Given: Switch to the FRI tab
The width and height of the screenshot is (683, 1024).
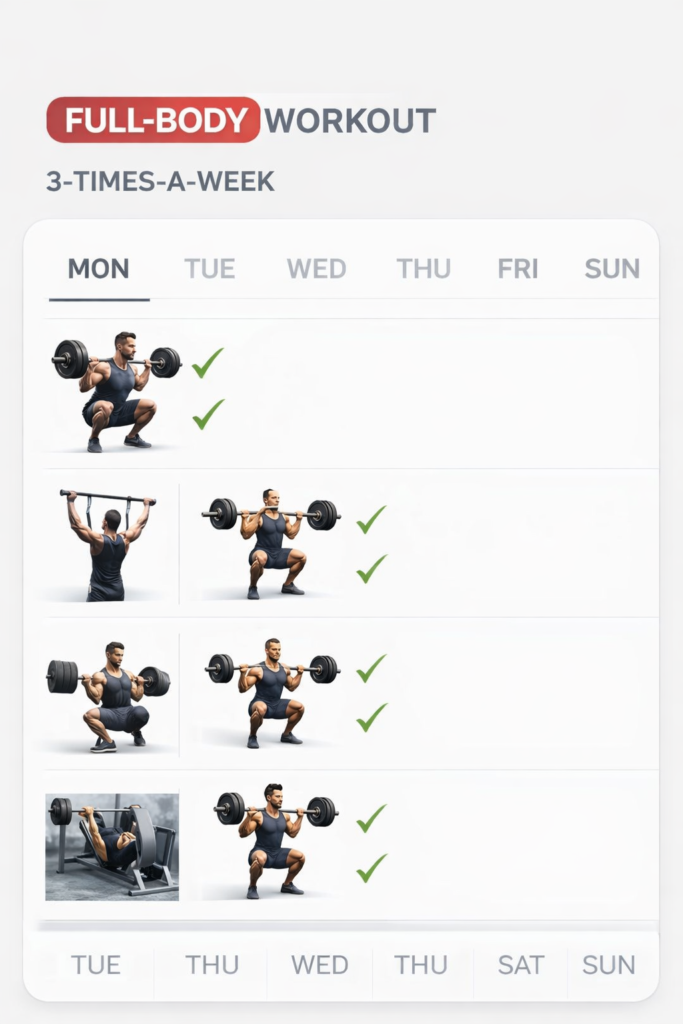Looking at the screenshot, I should tap(518, 269).
